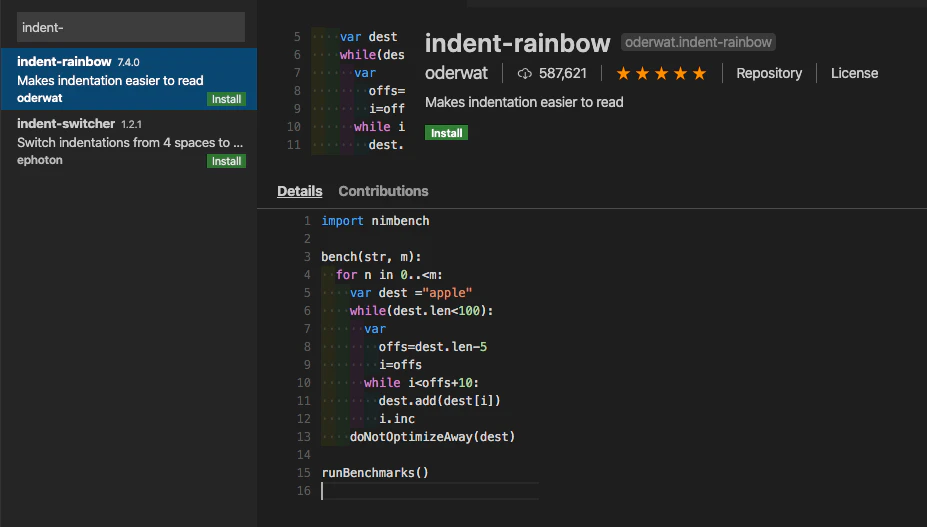
Task: Click version 7.4.0 label in sidebar
Action: [x=128, y=62]
